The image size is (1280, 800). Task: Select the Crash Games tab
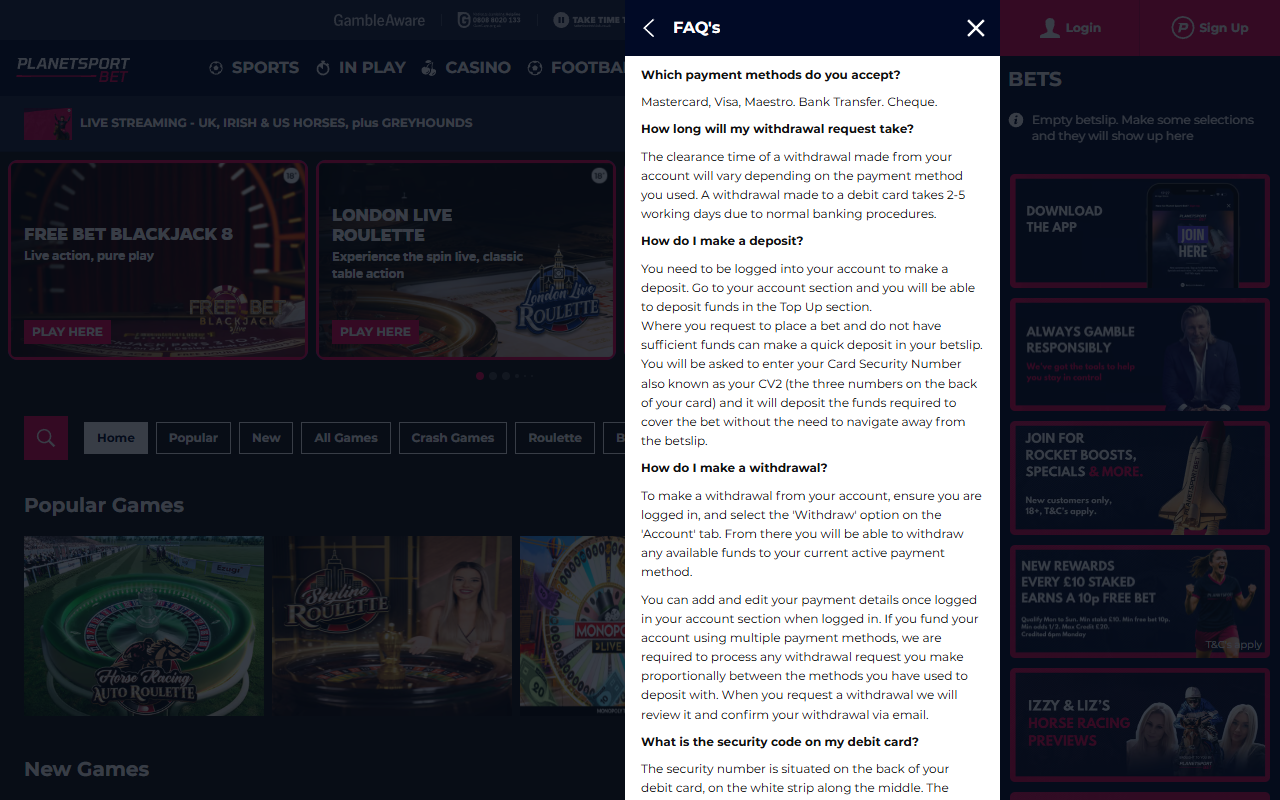(x=453, y=438)
